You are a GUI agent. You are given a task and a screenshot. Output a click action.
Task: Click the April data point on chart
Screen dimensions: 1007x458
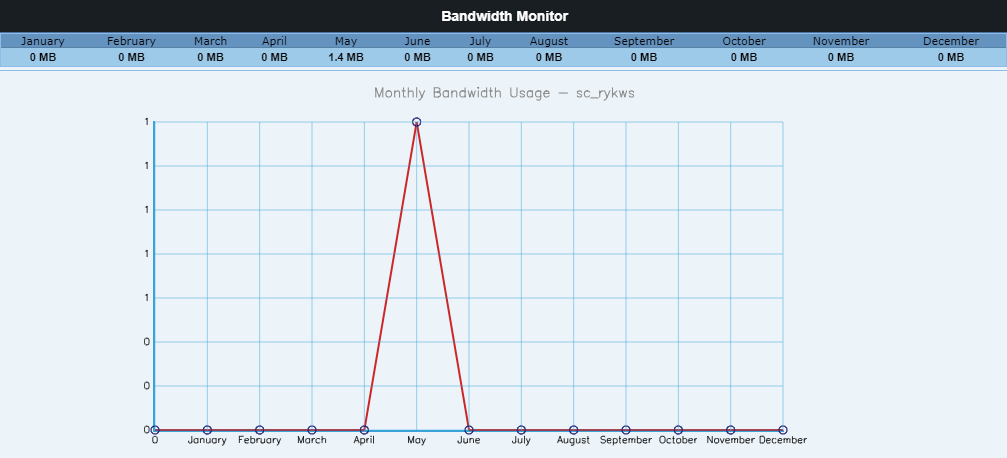[x=364, y=430]
